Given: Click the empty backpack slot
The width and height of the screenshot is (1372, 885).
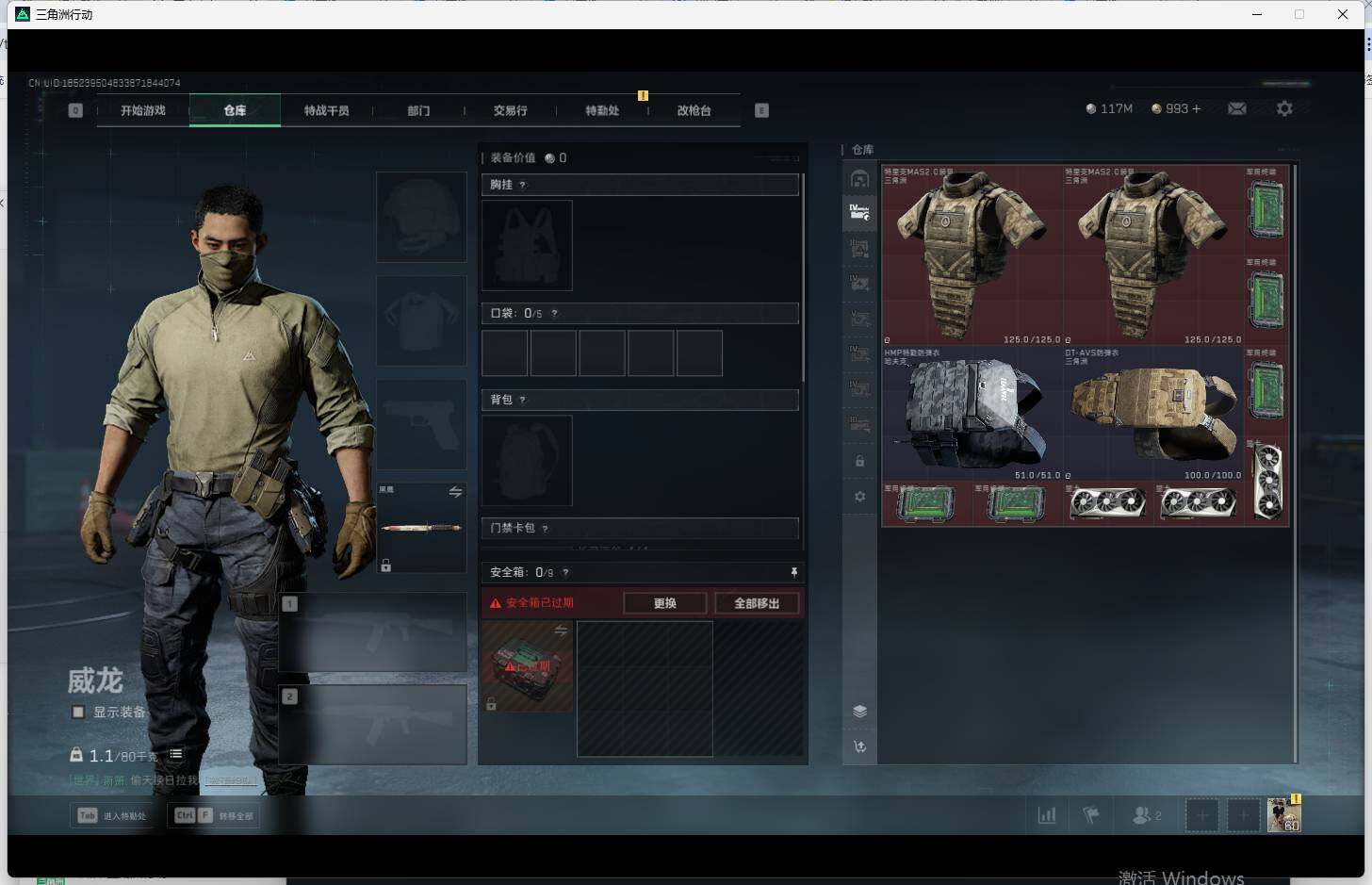Looking at the screenshot, I should point(527,460).
